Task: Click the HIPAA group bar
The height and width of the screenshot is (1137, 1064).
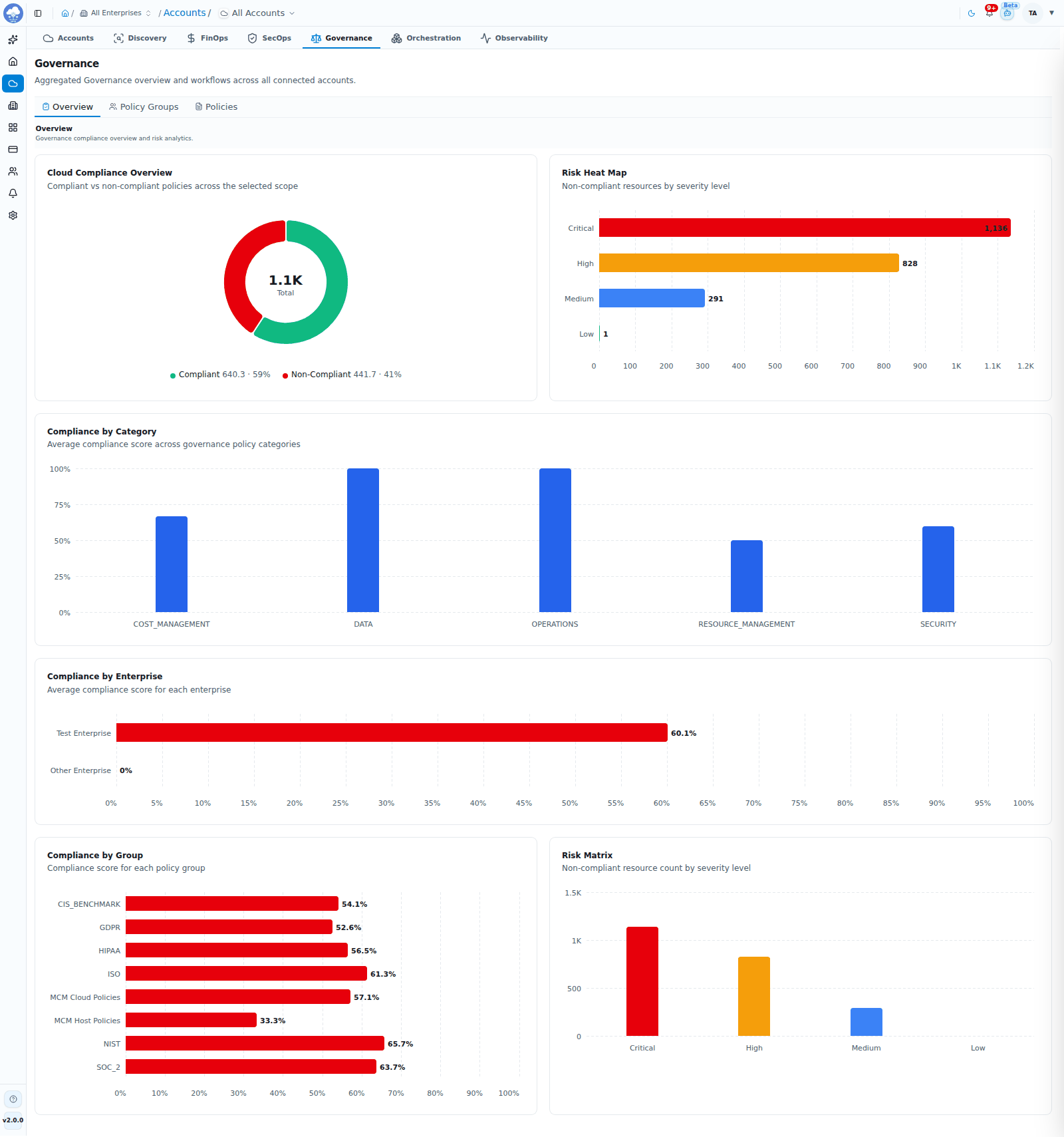Action: tap(237, 950)
